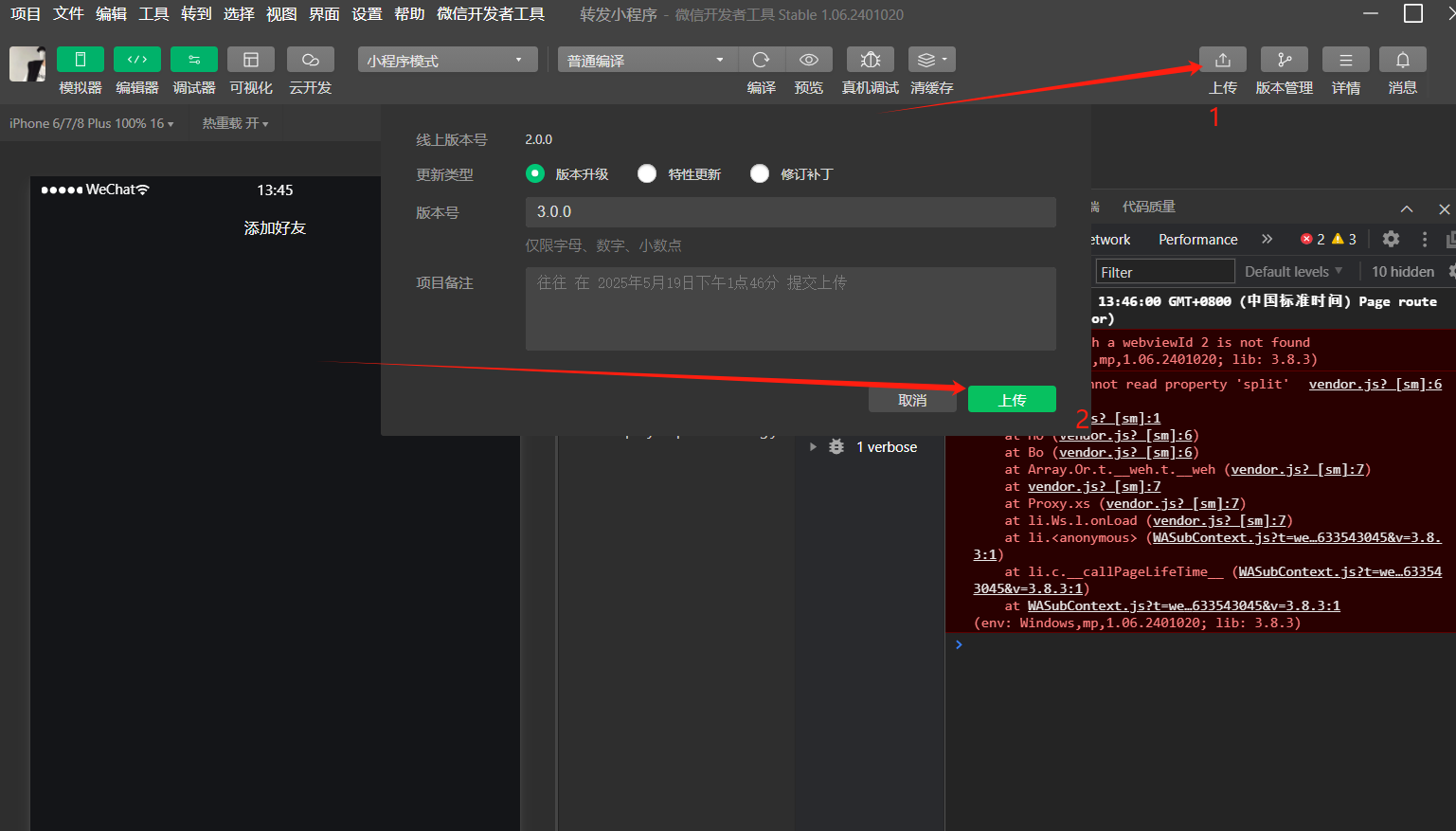Select the 修订补丁 radio option
This screenshot has width=1456, height=831.
click(x=760, y=173)
